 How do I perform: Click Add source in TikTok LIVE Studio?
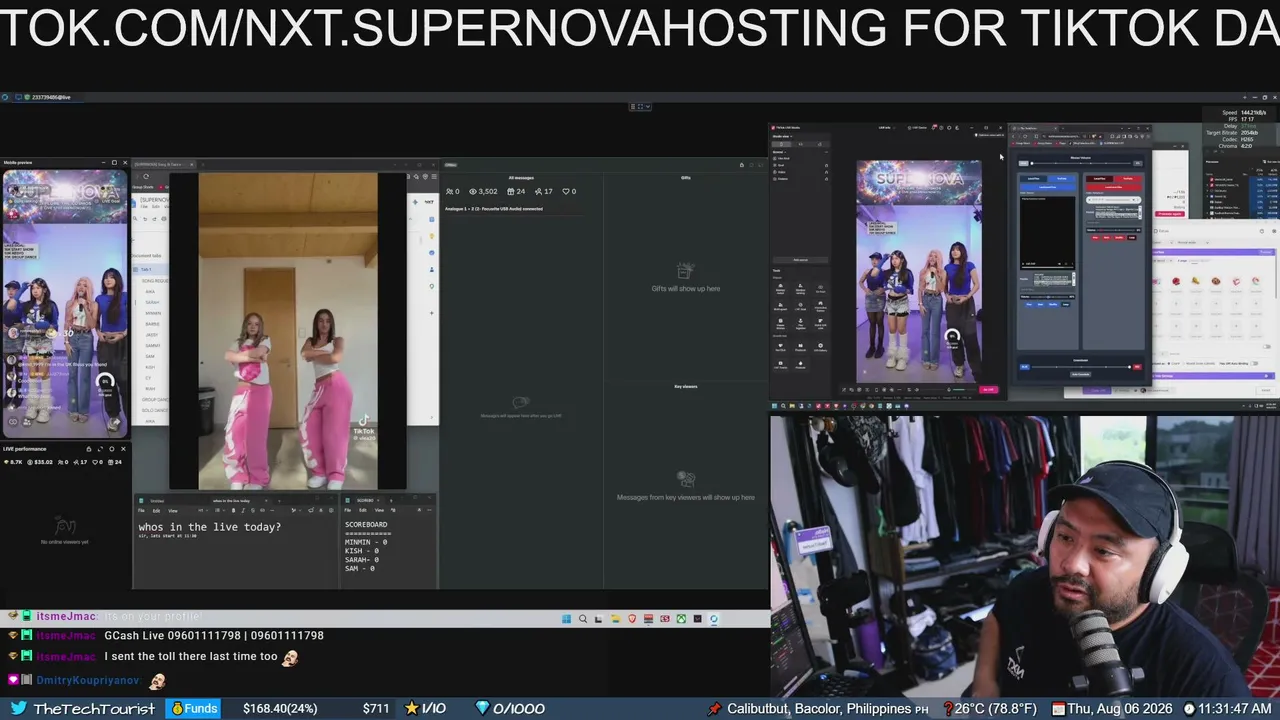pyautogui.click(x=800, y=260)
